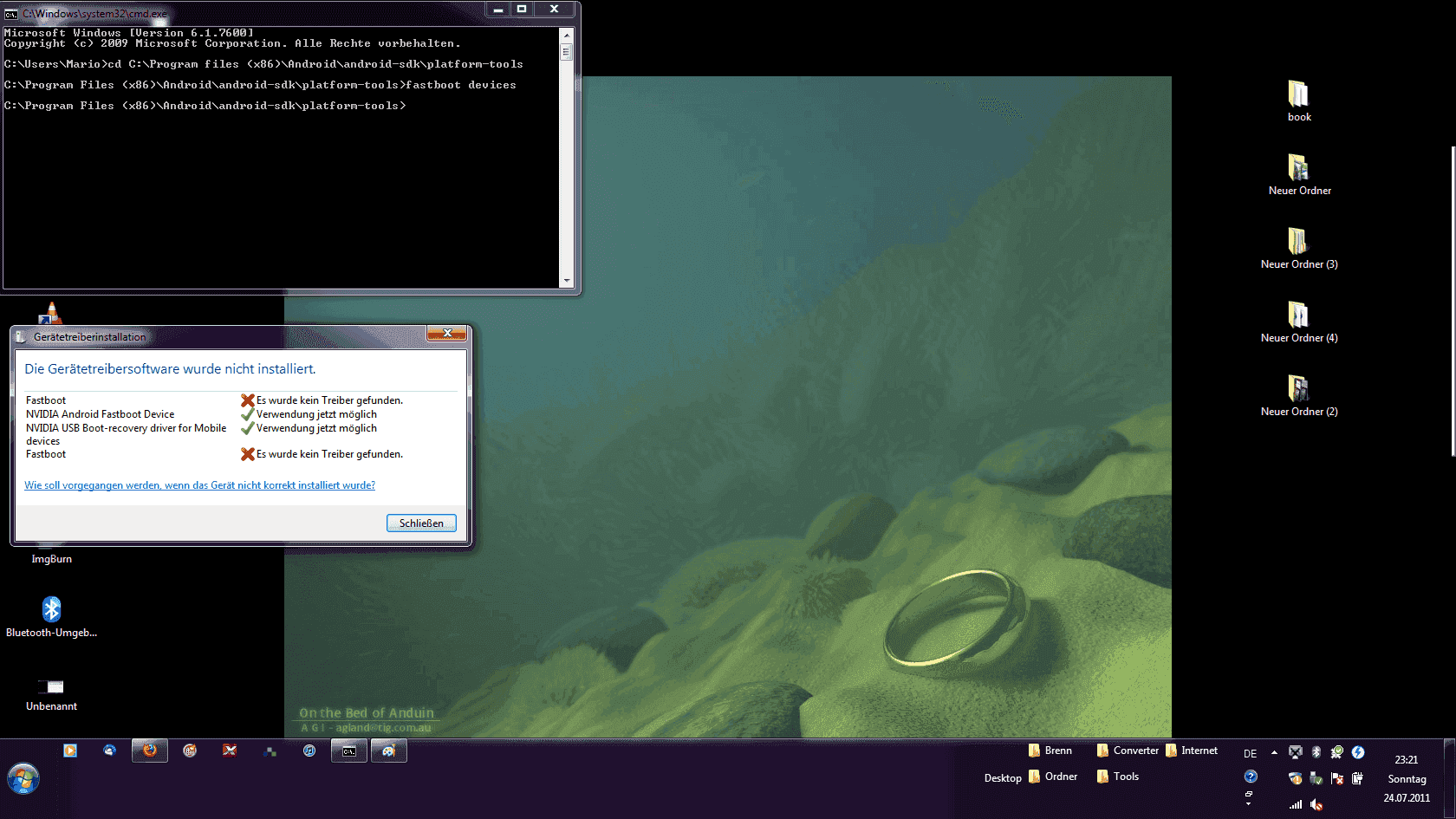
Task: Click the Show Desktop strip
Action: coord(1449,778)
